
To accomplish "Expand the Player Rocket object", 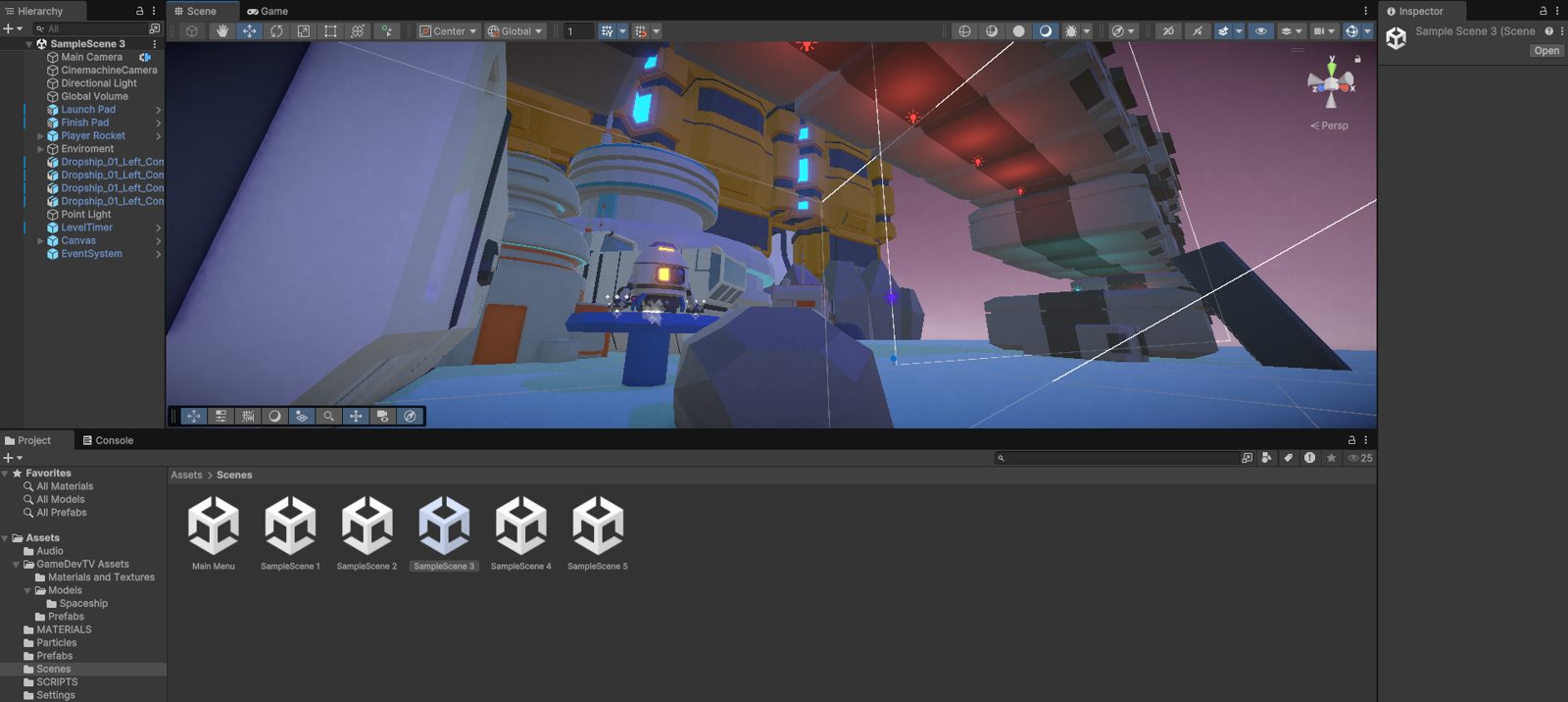I will tap(40, 136).
